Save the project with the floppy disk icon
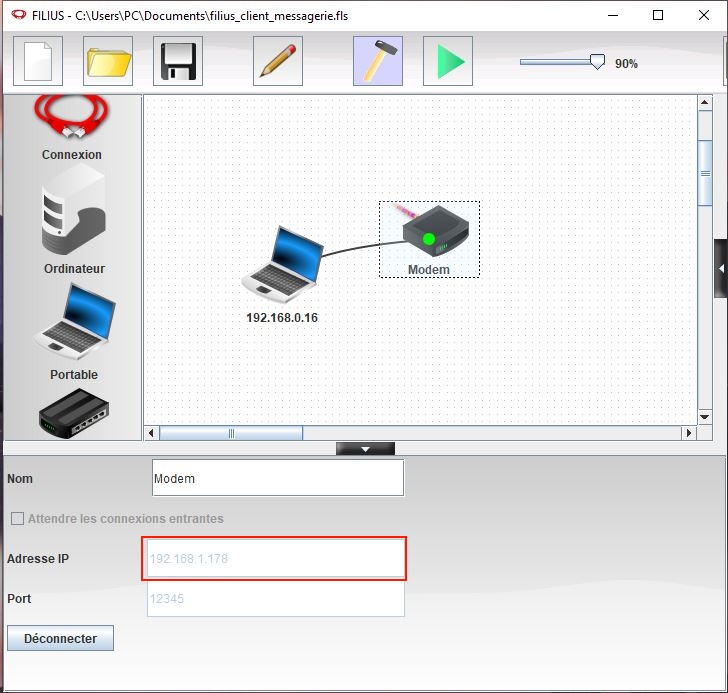Screen dimensions: 728x693 click(178, 61)
